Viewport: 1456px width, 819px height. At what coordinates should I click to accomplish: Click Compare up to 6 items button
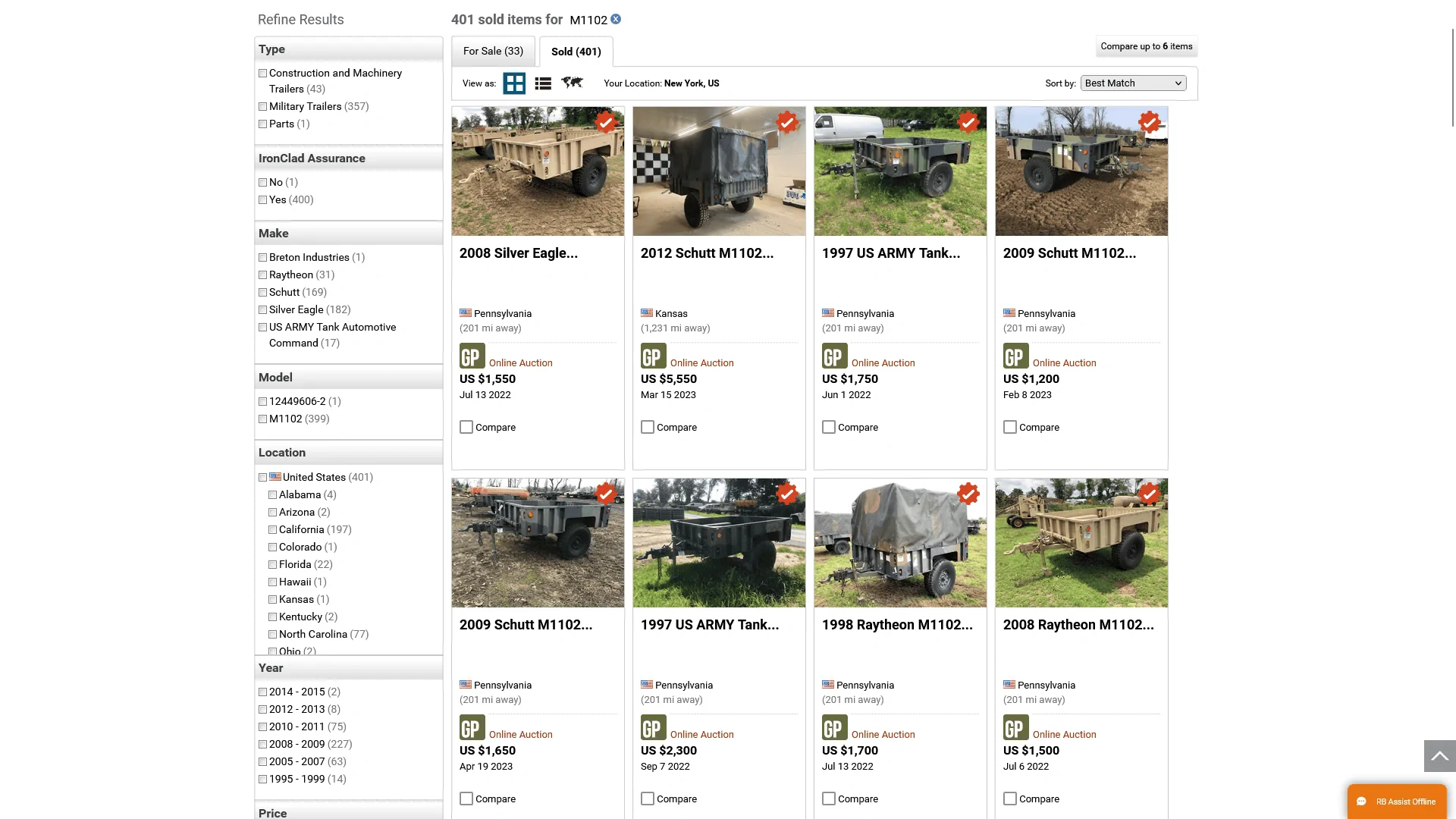pyautogui.click(x=1147, y=46)
